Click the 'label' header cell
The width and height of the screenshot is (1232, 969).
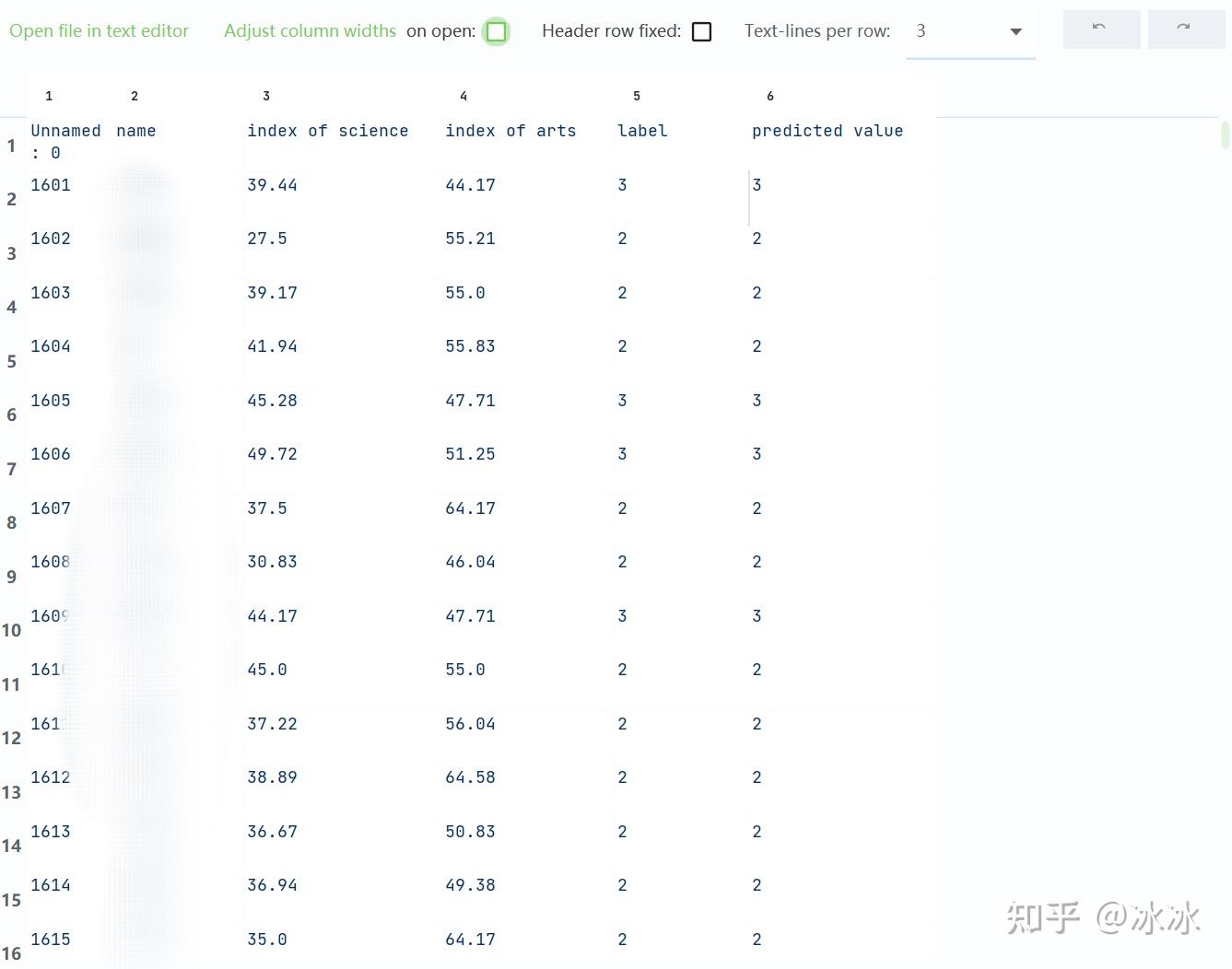pyautogui.click(x=642, y=131)
